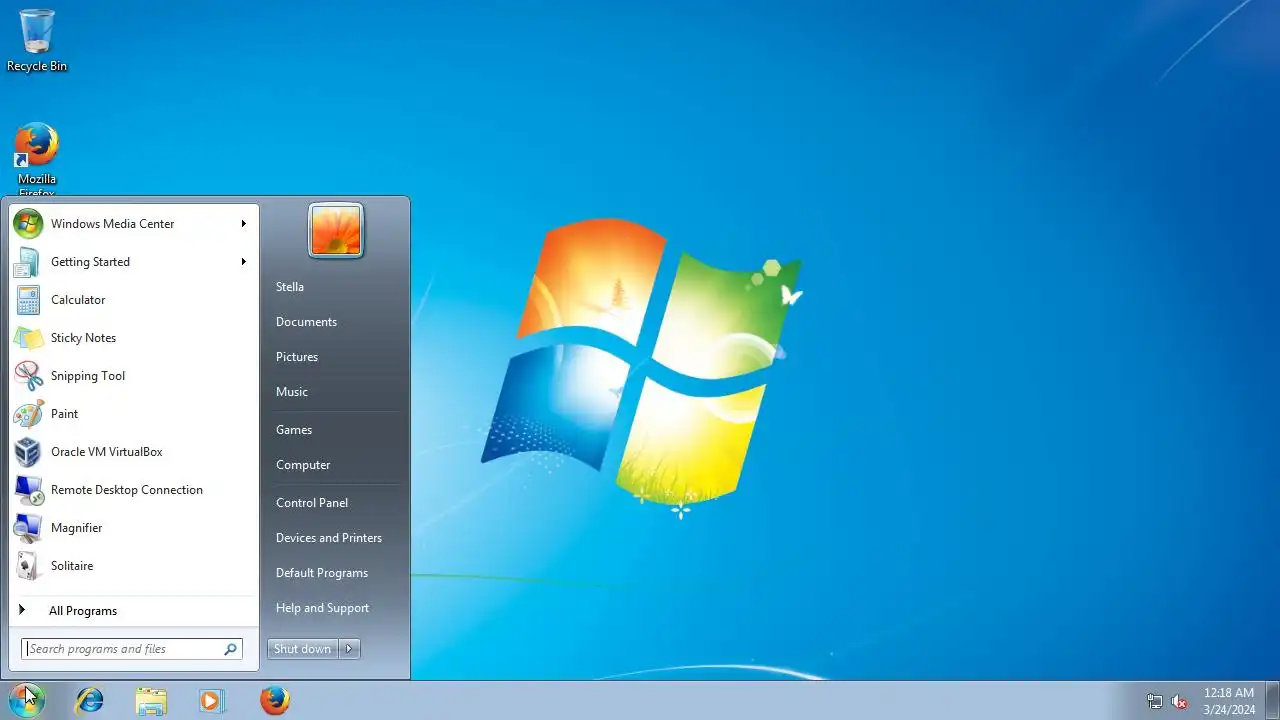Launch Oracle VM VirtualBox cube icon
1280x720 pixels.
(28, 451)
